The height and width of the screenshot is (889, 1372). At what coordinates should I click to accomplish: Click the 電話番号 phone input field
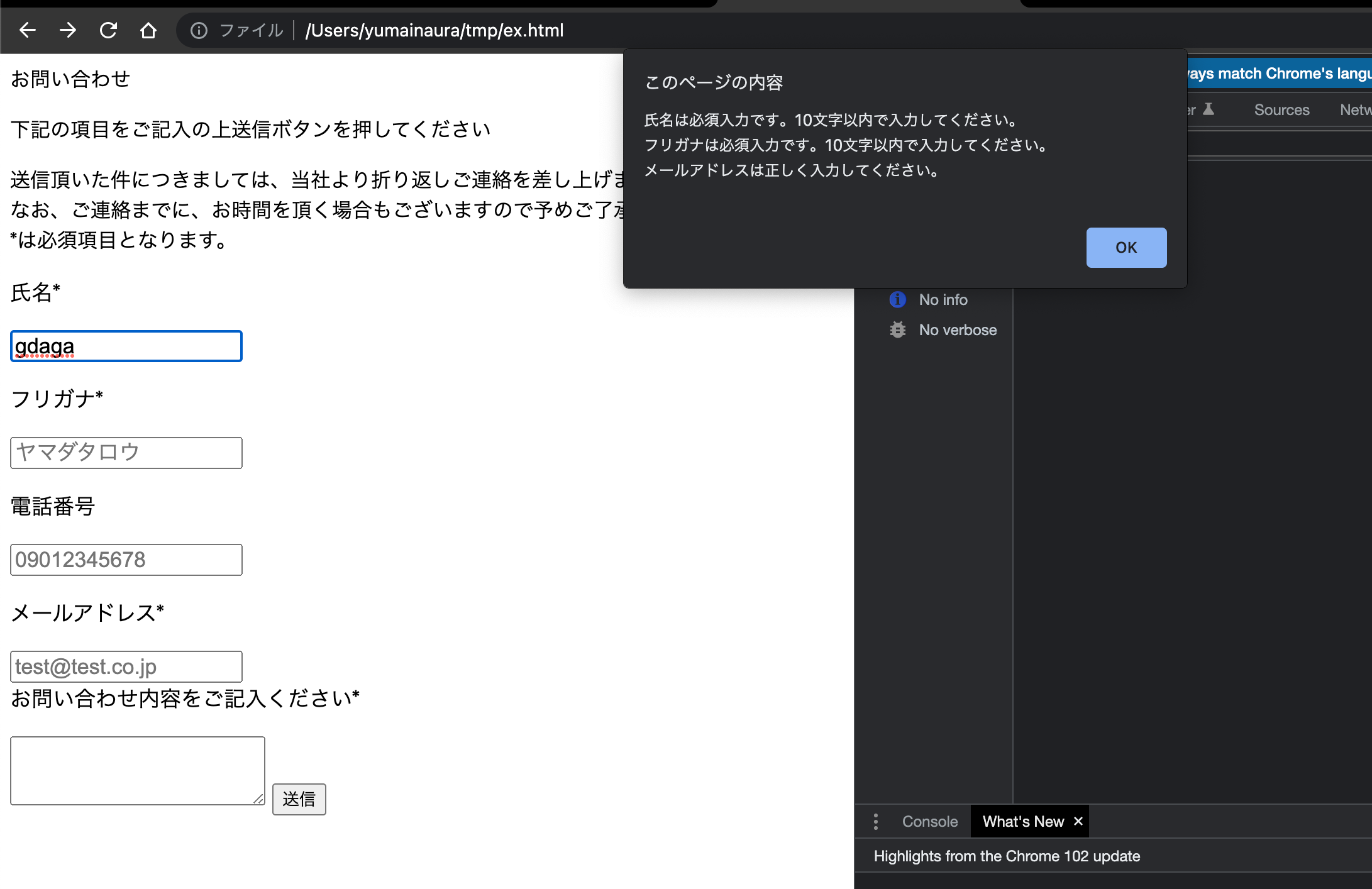pos(126,560)
